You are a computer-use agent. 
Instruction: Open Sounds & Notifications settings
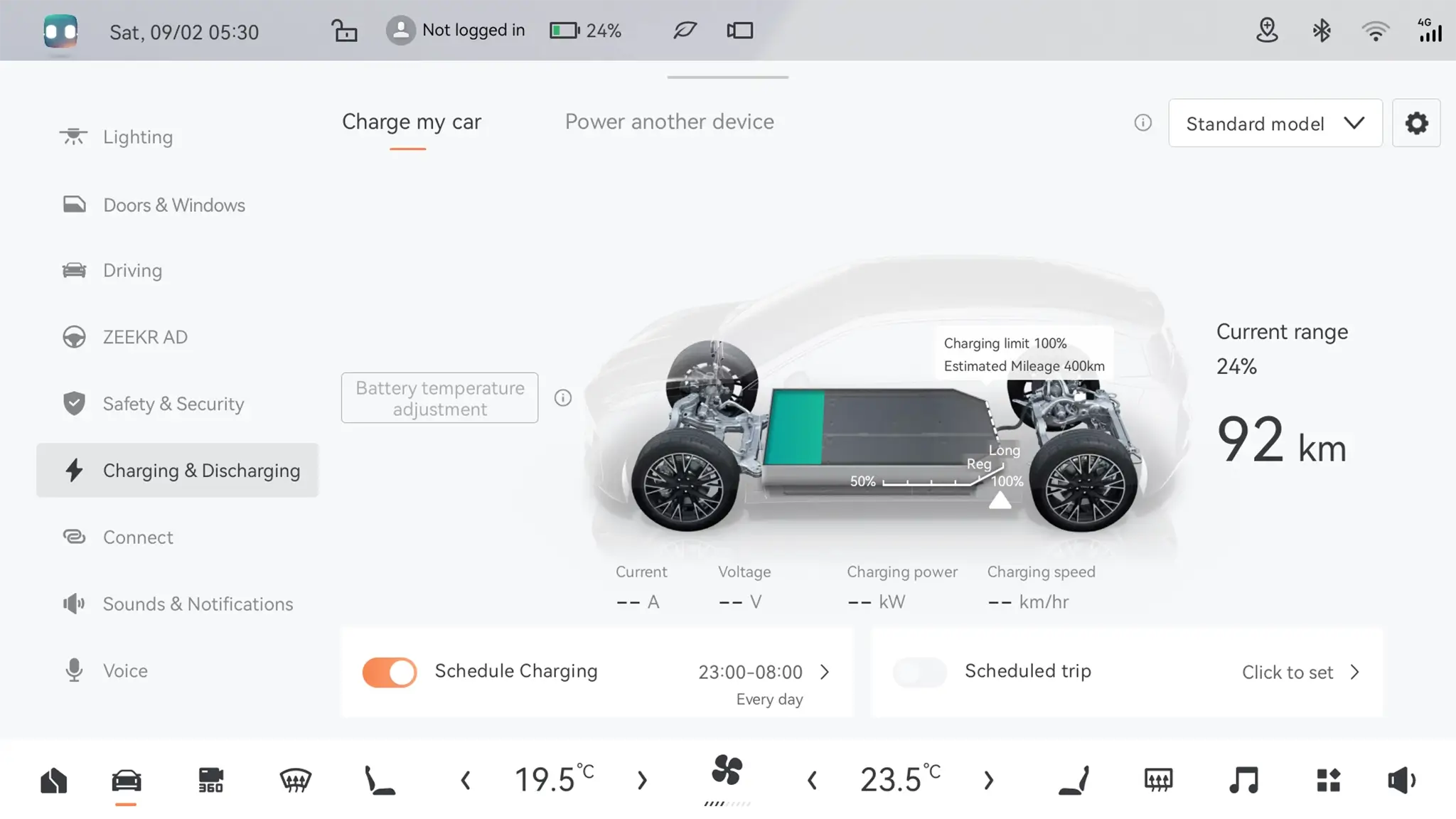coord(198,604)
